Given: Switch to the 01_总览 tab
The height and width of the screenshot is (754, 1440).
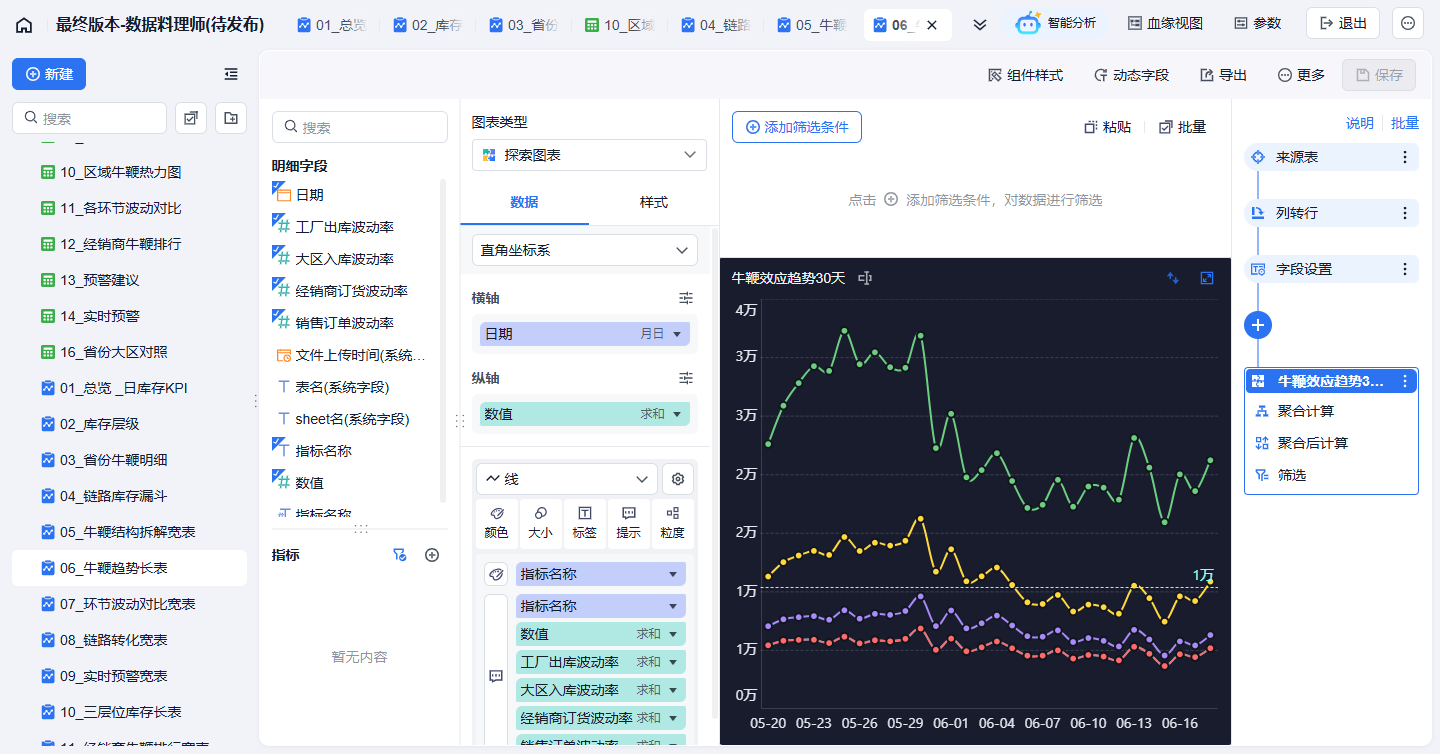Looking at the screenshot, I should pos(331,25).
